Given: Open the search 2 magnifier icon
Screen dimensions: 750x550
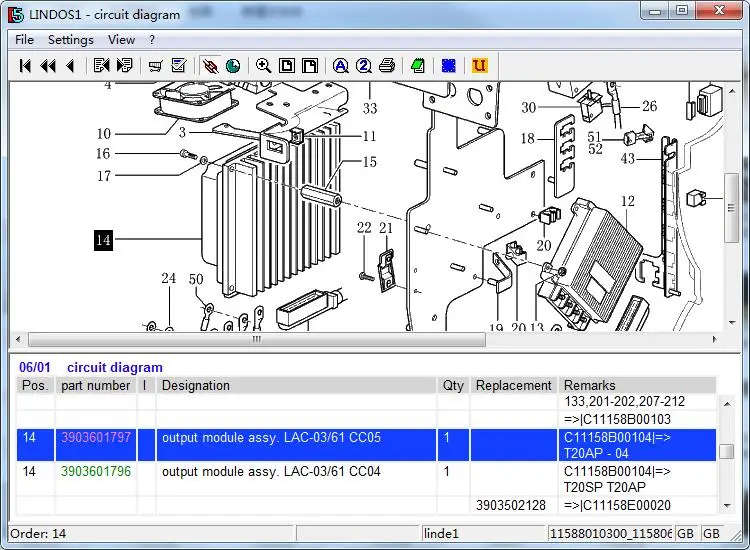Looking at the screenshot, I should click(x=364, y=66).
